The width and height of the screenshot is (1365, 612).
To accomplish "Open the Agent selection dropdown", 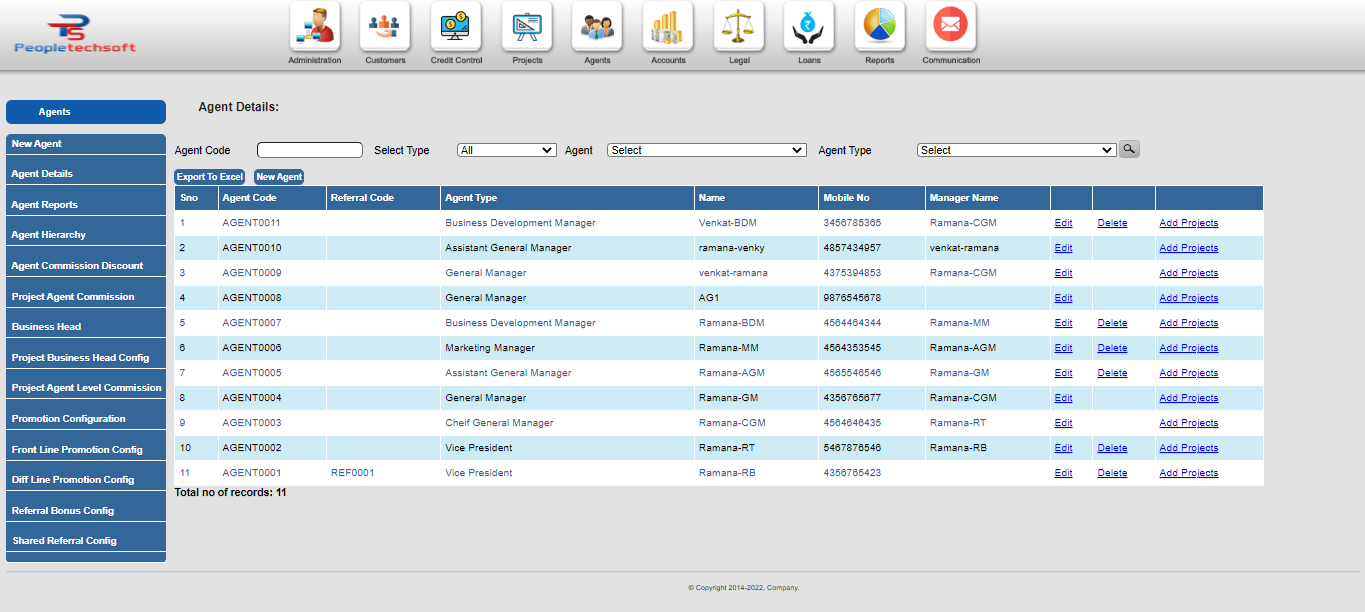I will [706, 149].
